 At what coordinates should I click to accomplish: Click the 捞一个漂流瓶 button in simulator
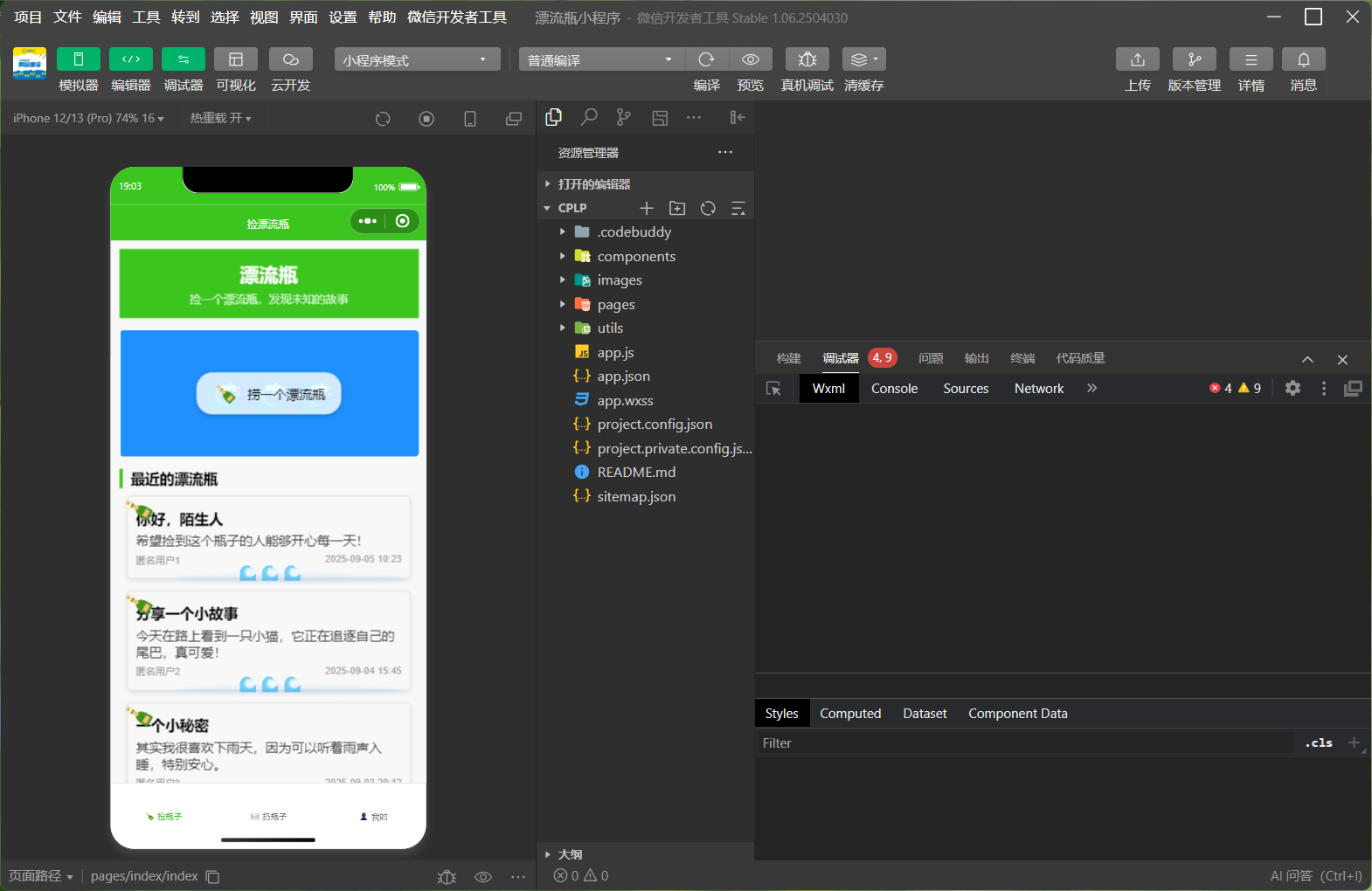tap(269, 394)
